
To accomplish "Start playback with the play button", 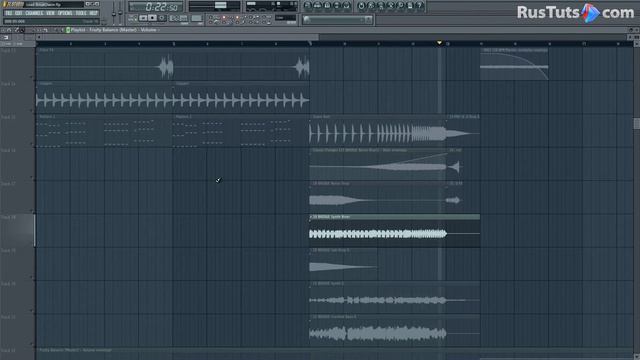I will tap(143, 18).
